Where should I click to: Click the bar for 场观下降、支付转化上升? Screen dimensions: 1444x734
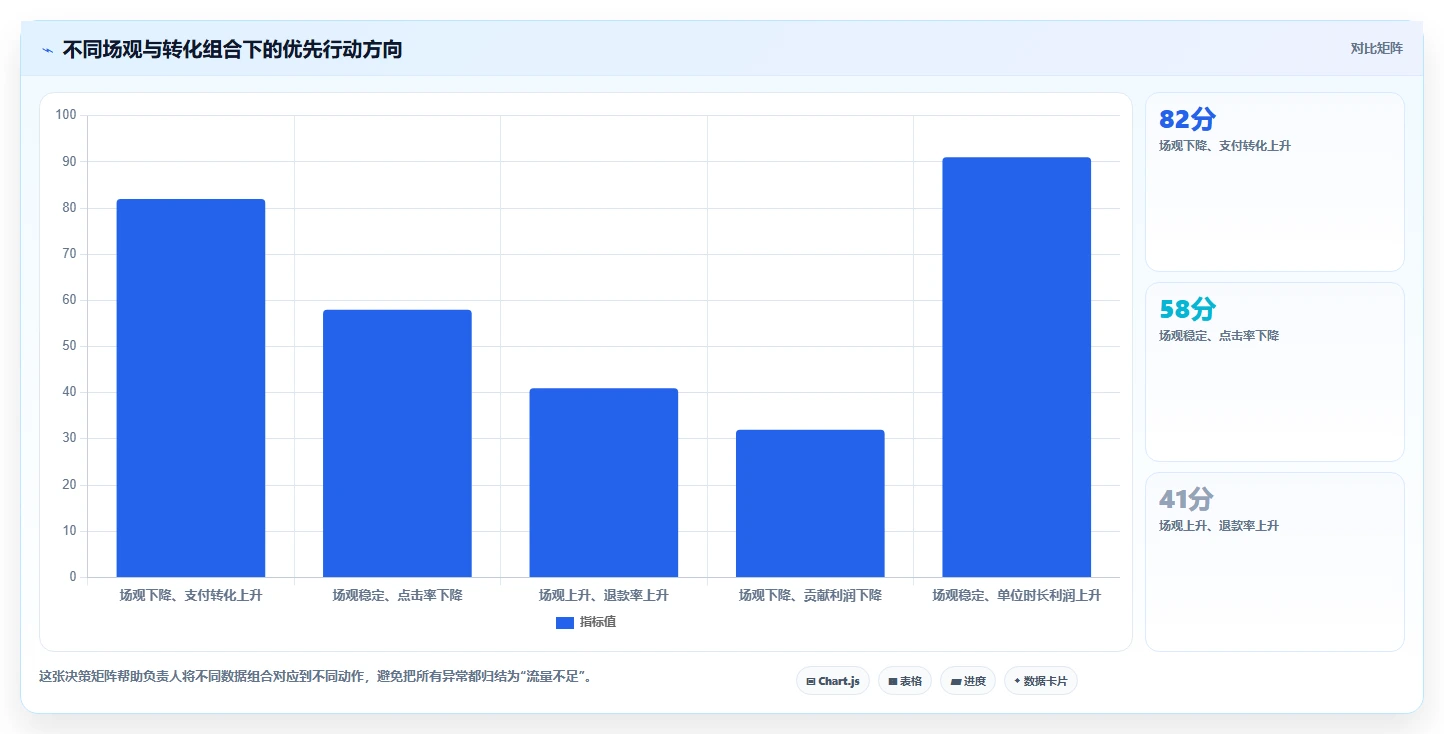[191, 388]
